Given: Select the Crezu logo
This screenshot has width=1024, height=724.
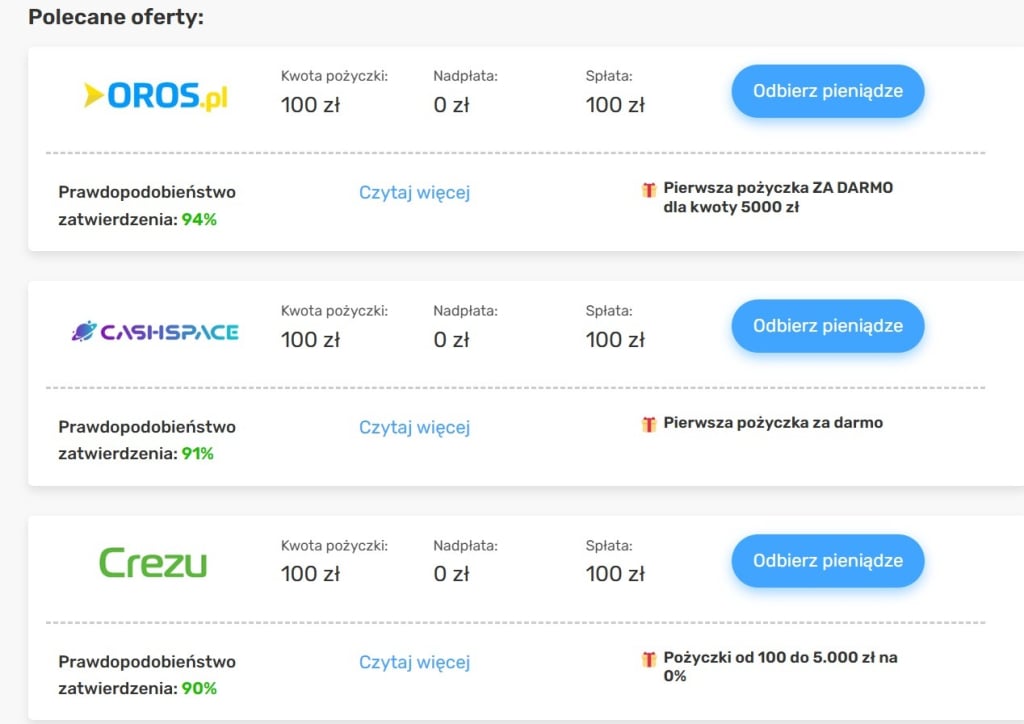Looking at the screenshot, I should 155,562.
